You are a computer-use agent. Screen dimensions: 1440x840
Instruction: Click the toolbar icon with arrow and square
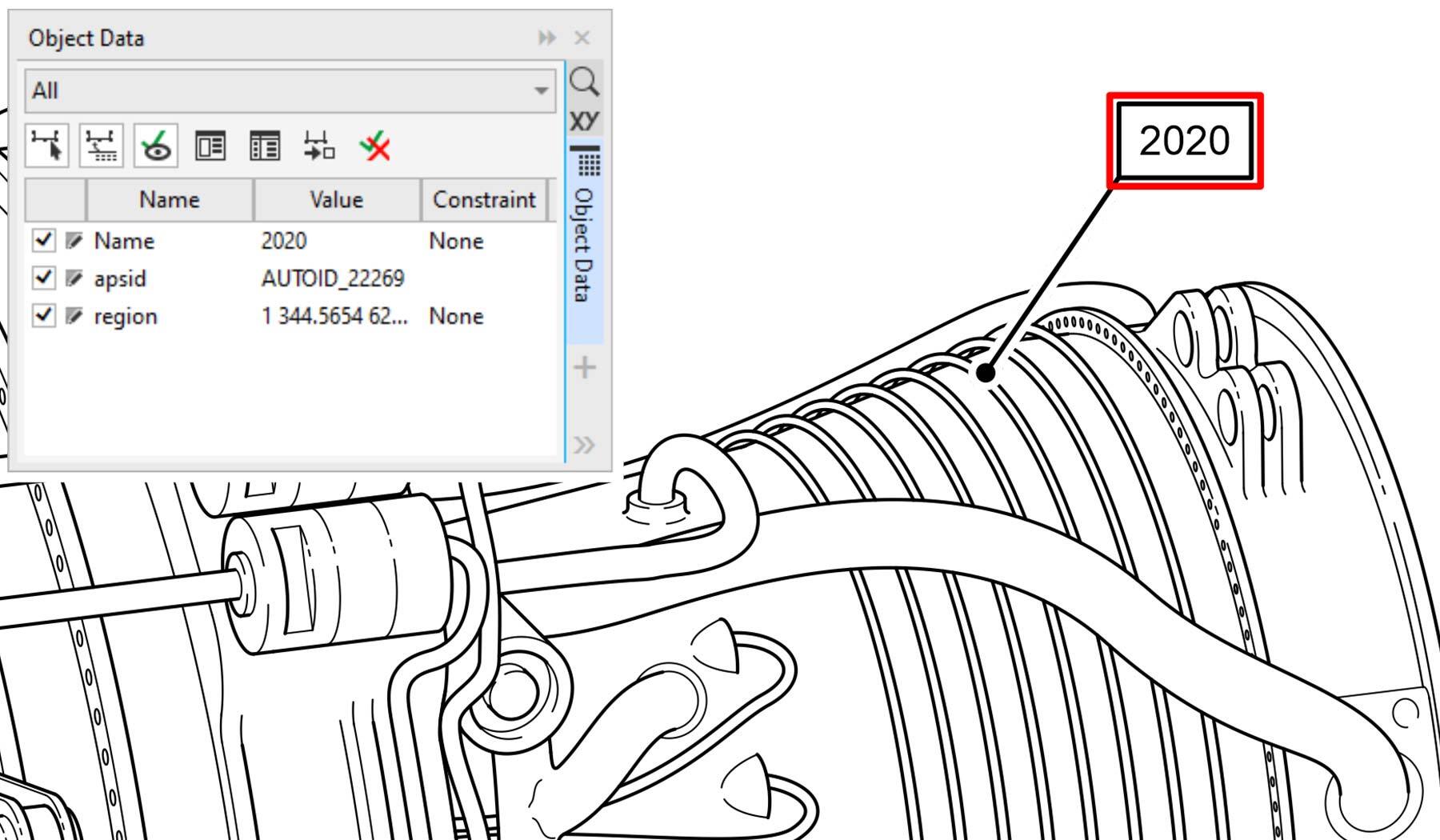point(319,146)
